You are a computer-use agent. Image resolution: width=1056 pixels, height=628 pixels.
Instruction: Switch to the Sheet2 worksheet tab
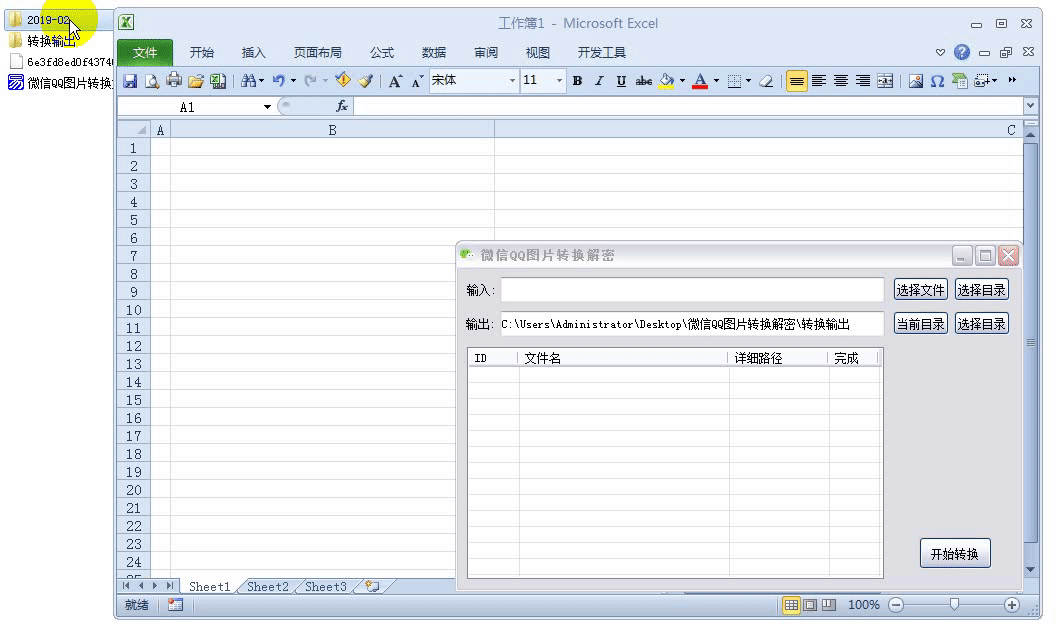267,586
